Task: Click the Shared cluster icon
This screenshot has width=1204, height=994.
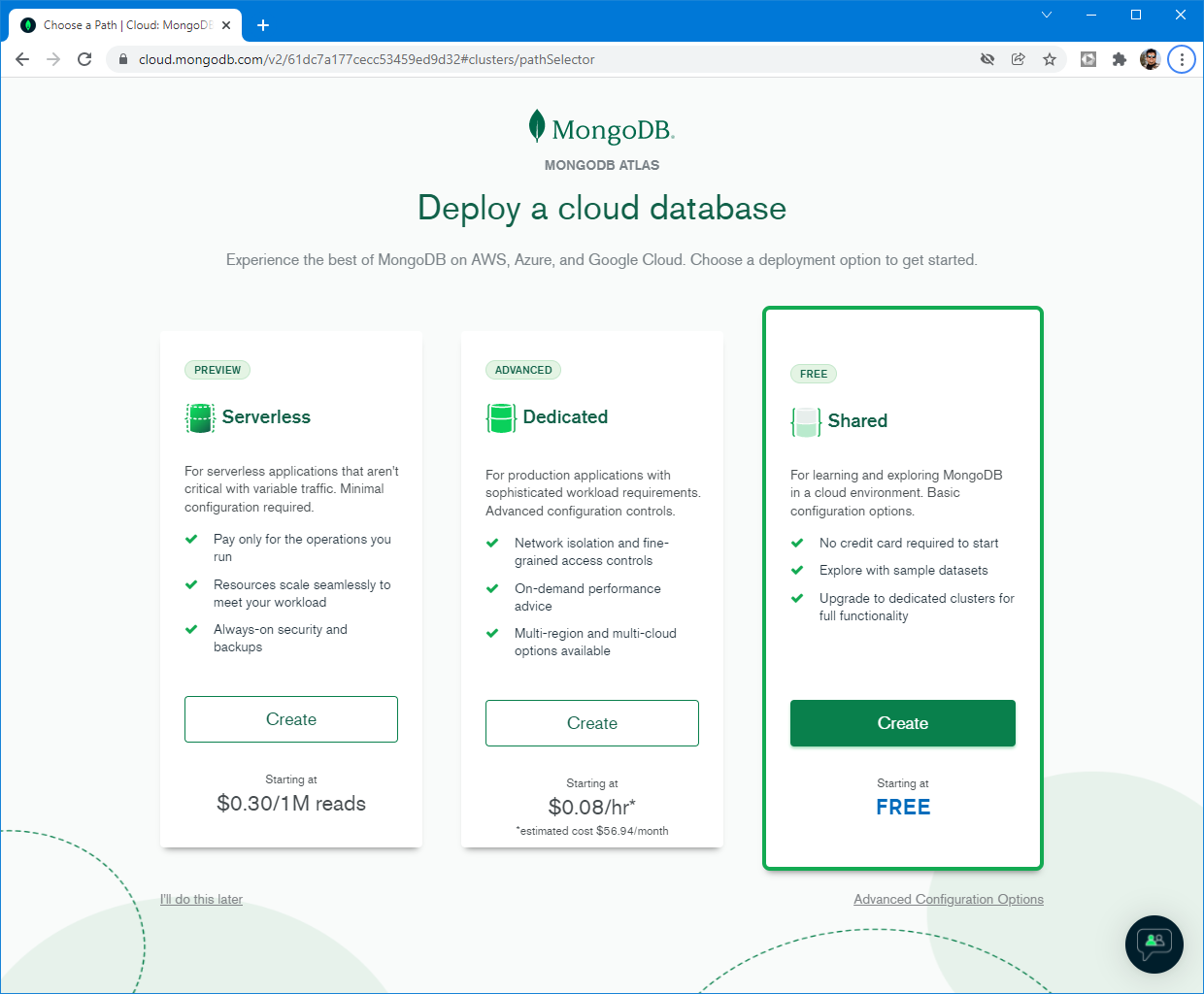Action: pyautogui.click(x=806, y=421)
